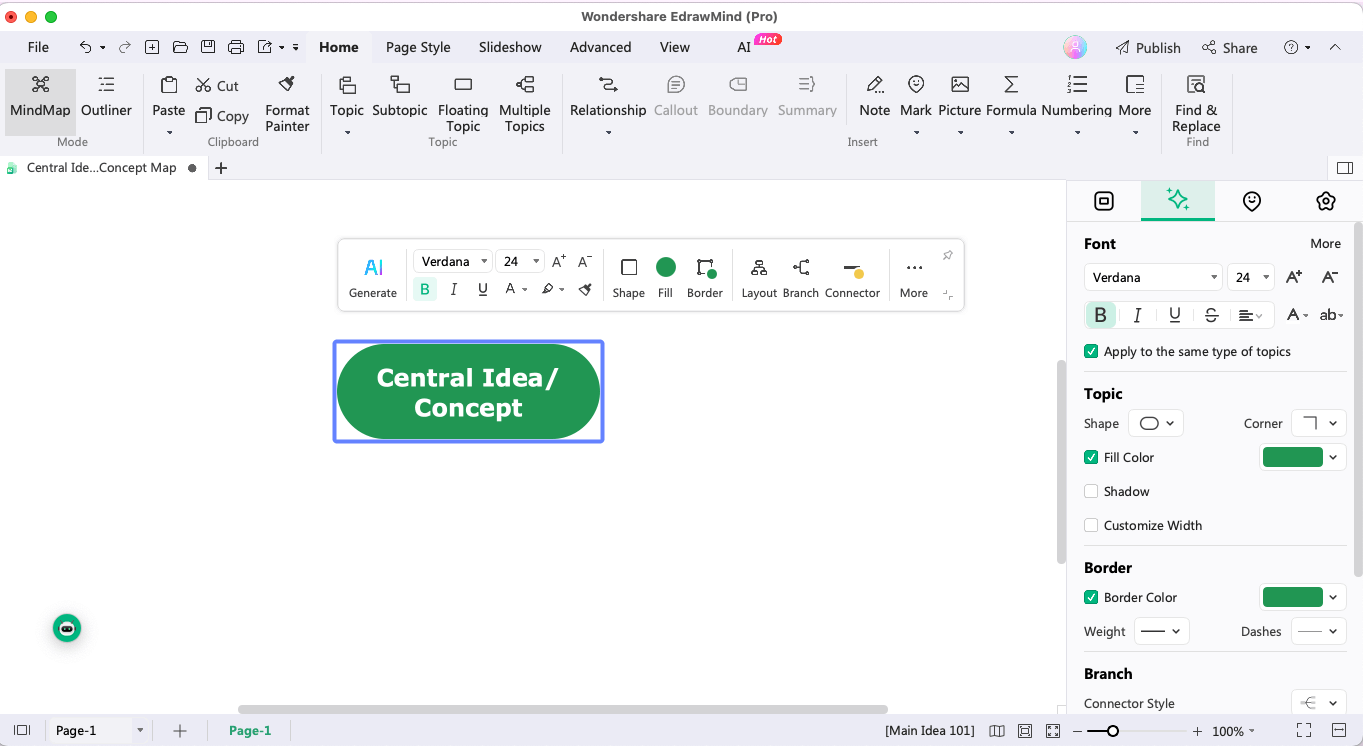1363x746 pixels.
Task: Switch to Outliner mode
Action: click(106, 98)
